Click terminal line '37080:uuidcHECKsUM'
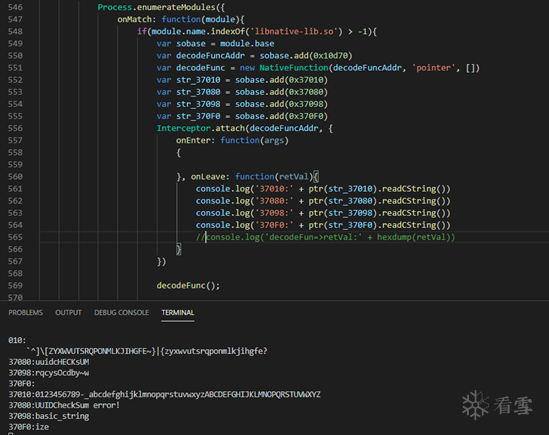The image size is (549, 435). coord(49,362)
